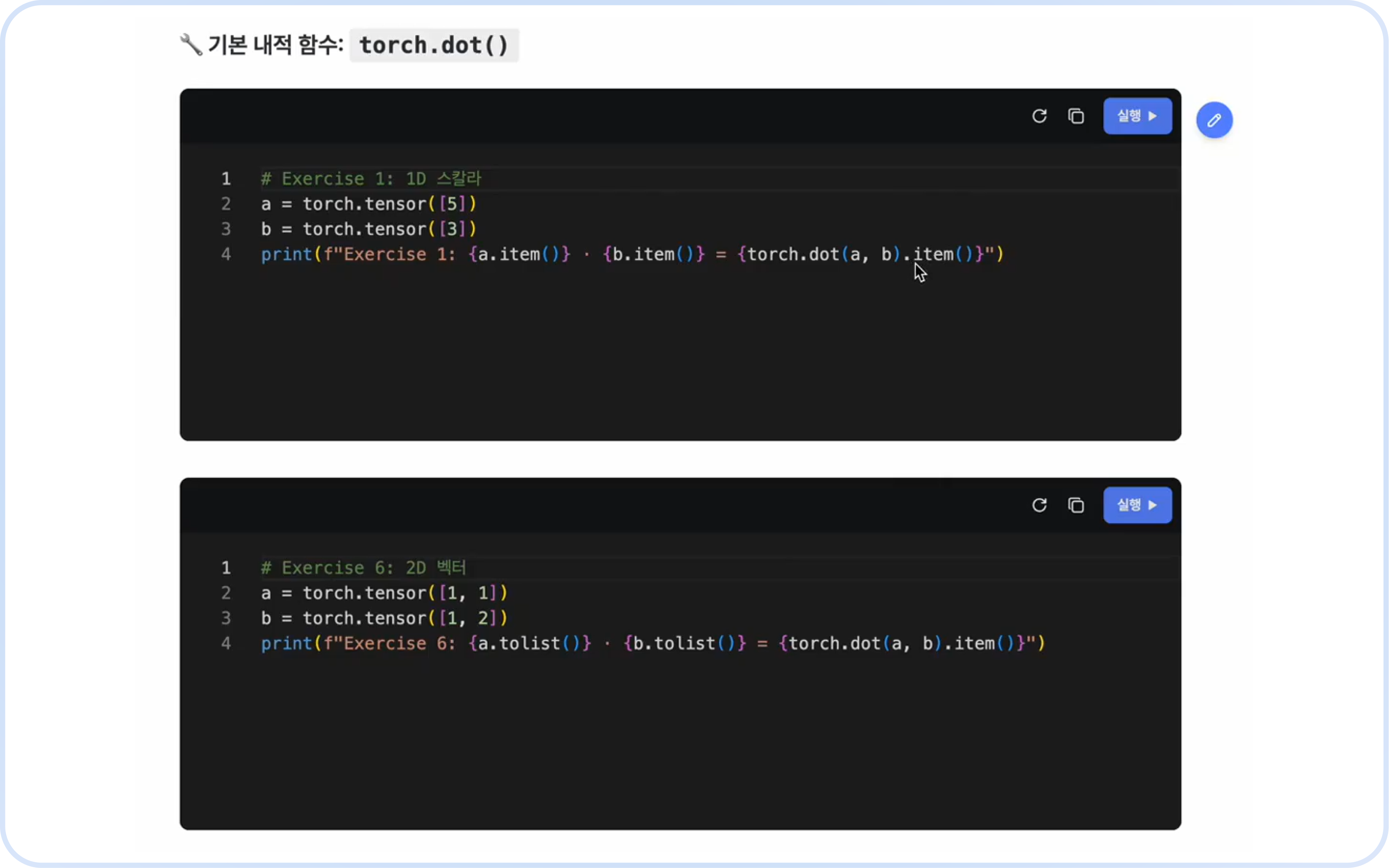Reset the Exercise 6 code block
Screen dimensions: 1389x868
(1039, 505)
